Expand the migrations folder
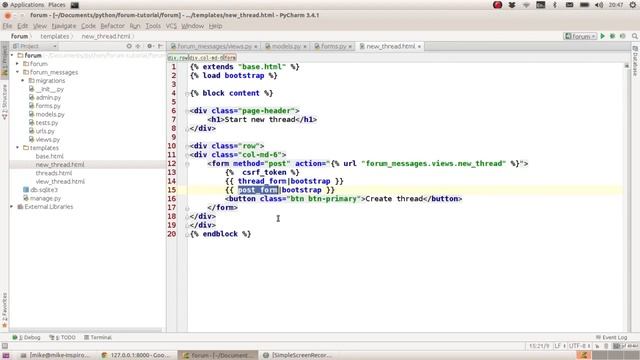Screen dimensions: 640x360 pyautogui.click(x=23, y=81)
